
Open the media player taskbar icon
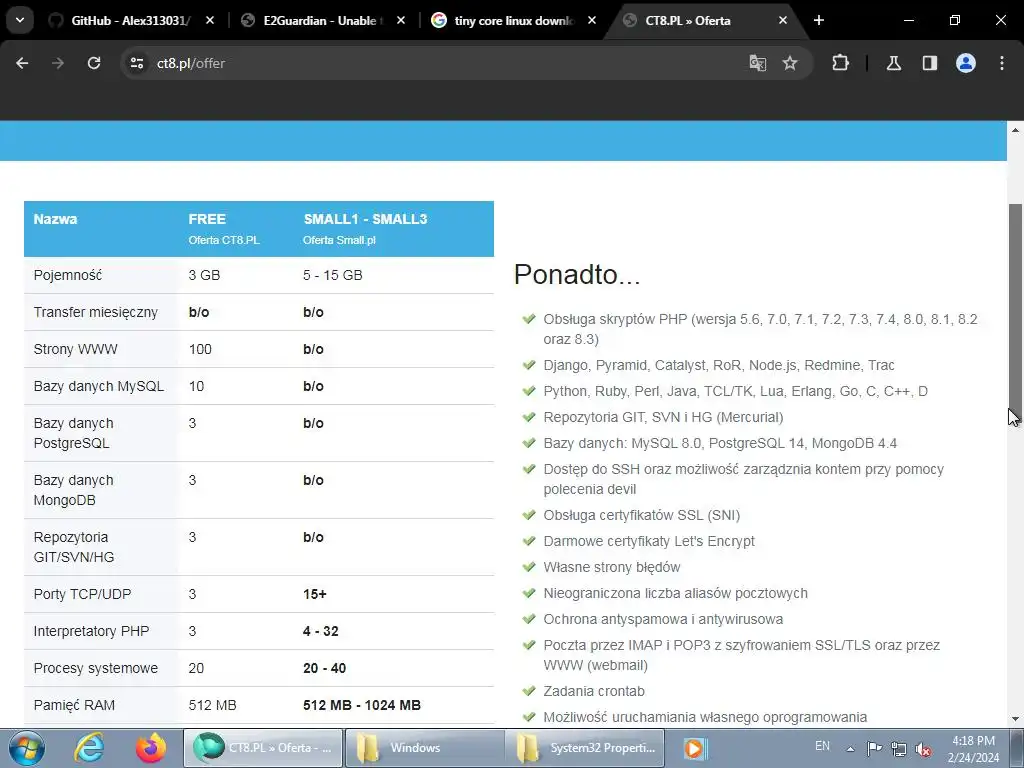pos(694,748)
